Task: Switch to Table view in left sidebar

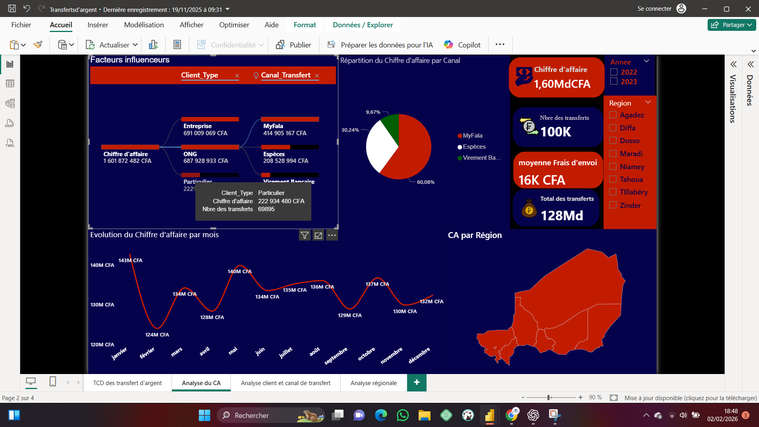Action: coord(10,84)
